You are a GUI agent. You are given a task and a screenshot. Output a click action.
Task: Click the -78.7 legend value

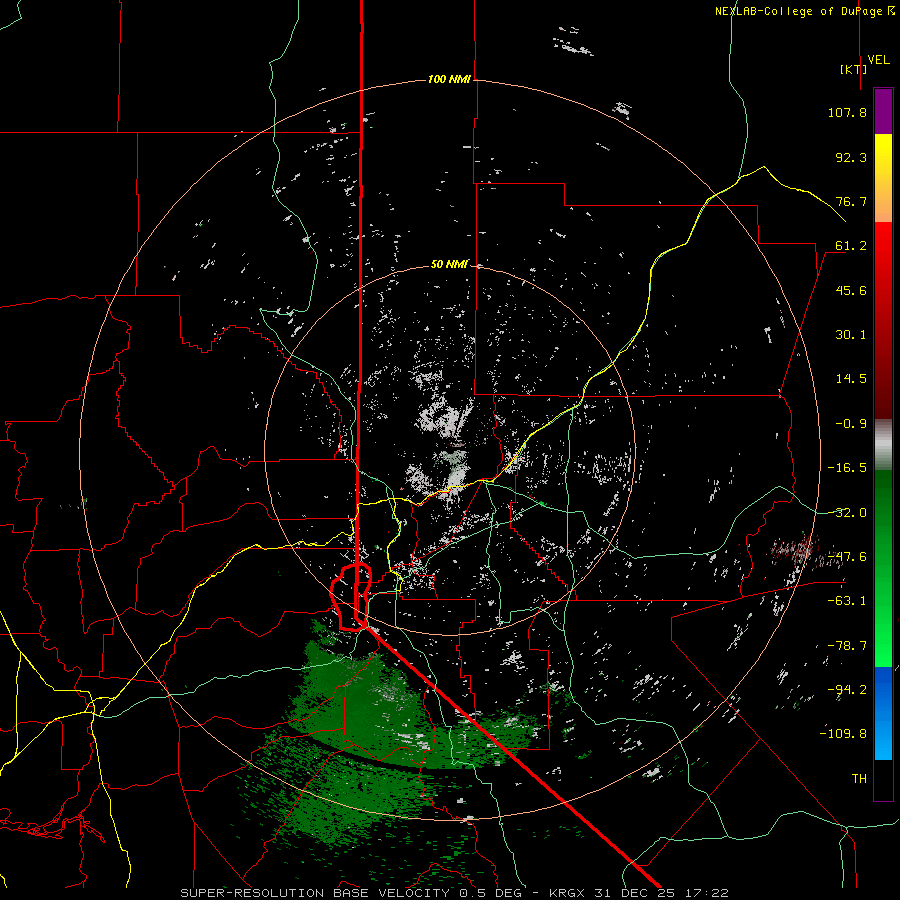click(x=847, y=646)
